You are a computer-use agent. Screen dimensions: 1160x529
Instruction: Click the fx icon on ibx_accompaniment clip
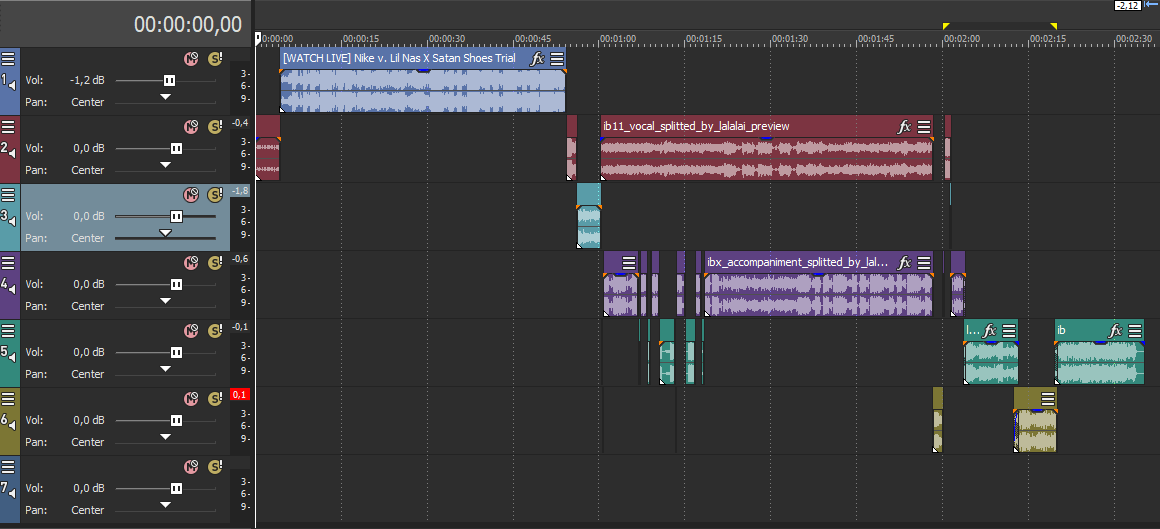[905, 263]
